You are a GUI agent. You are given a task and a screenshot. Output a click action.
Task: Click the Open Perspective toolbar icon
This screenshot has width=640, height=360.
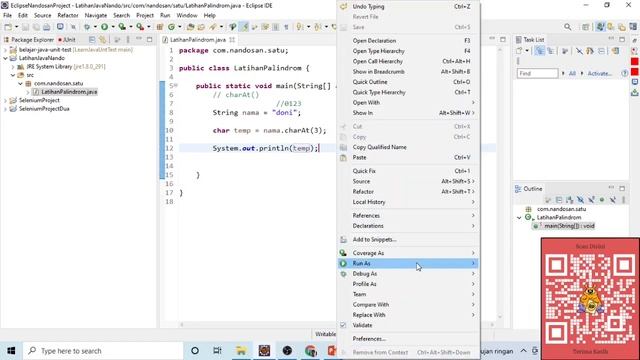tap(586, 27)
